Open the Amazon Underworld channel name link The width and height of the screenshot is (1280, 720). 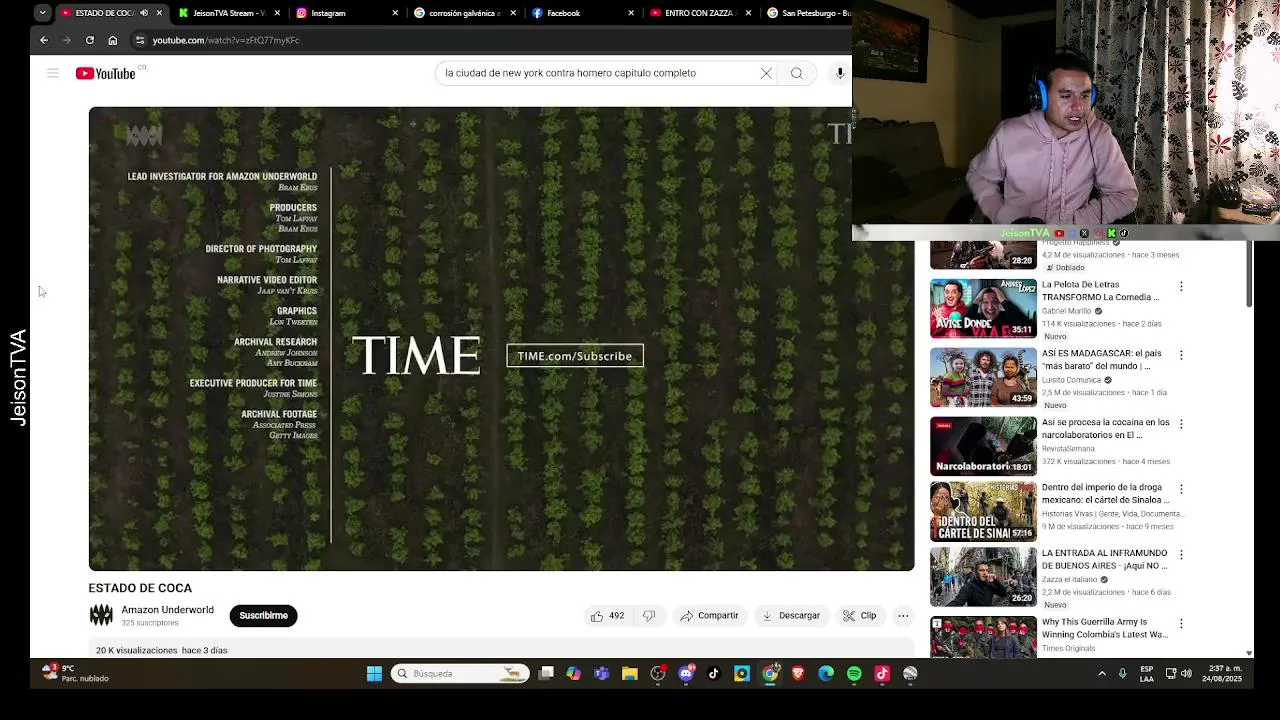tap(167, 610)
